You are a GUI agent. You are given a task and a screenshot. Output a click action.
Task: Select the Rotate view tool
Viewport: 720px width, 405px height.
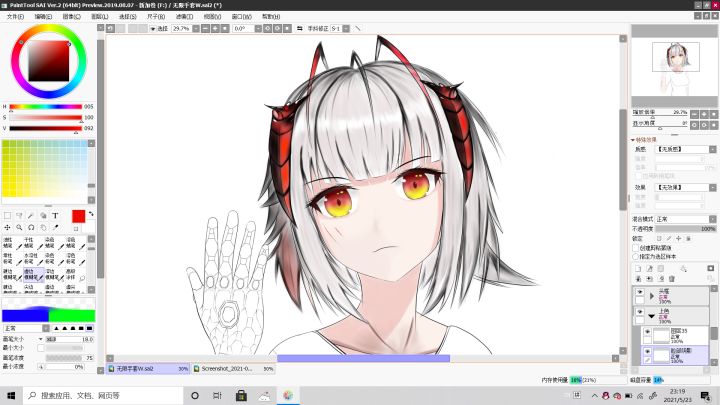tap(31, 227)
